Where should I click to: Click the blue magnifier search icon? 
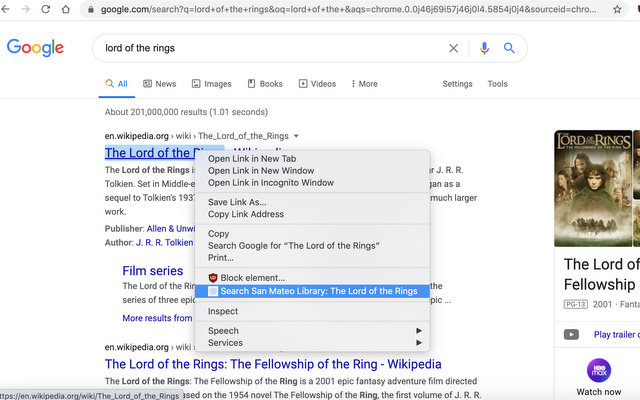(x=509, y=48)
